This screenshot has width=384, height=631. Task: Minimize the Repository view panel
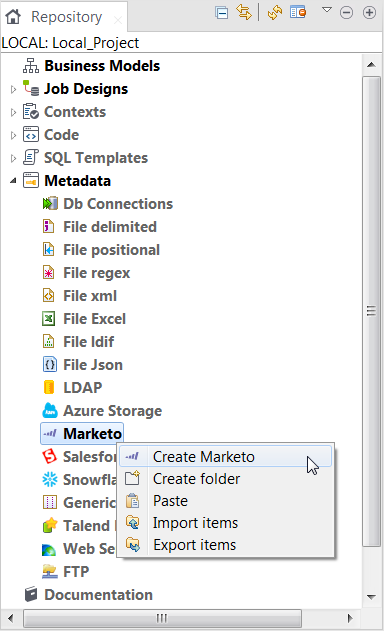pyautogui.click(x=346, y=13)
